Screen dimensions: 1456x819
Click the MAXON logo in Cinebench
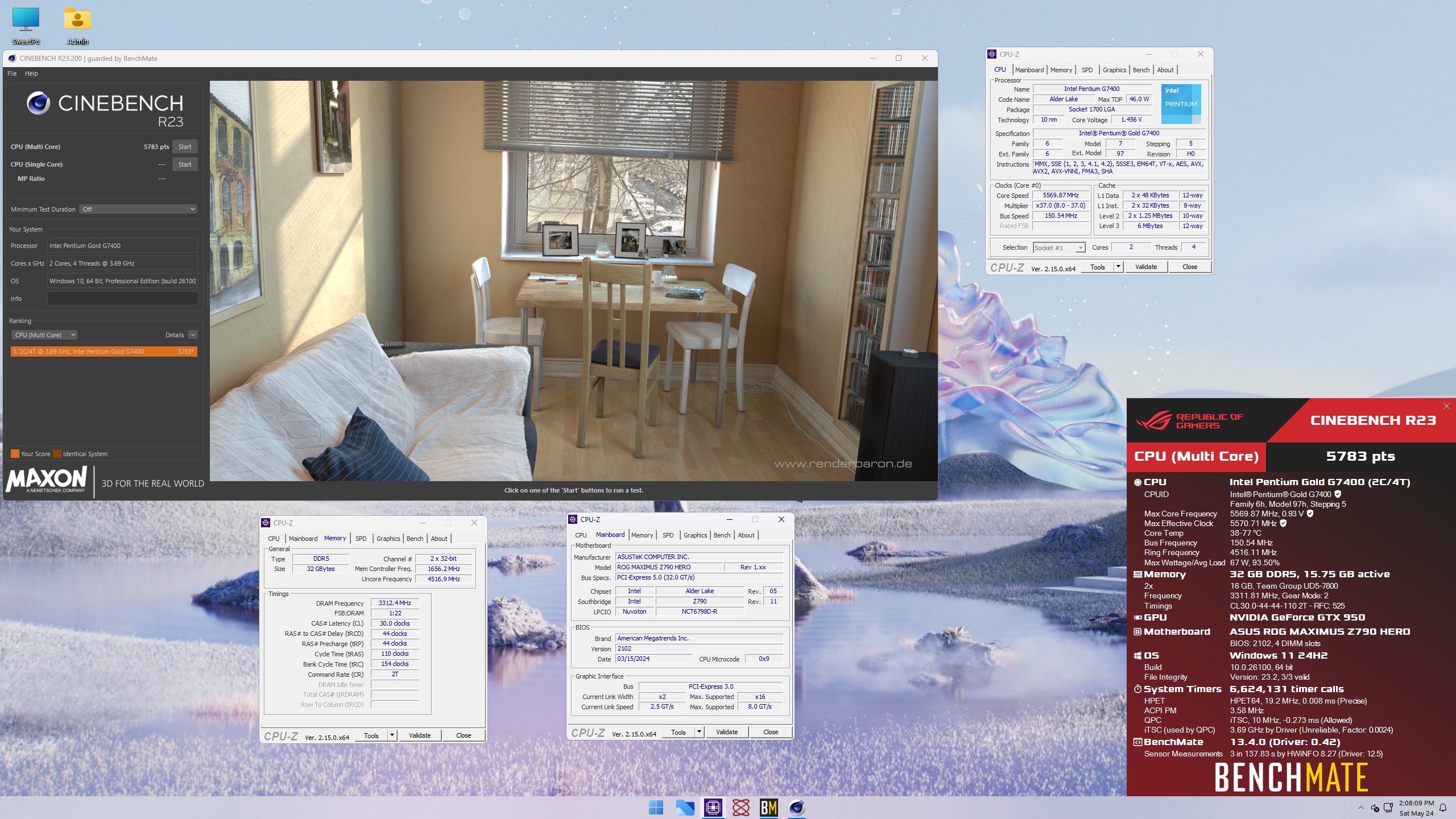click(47, 479)
